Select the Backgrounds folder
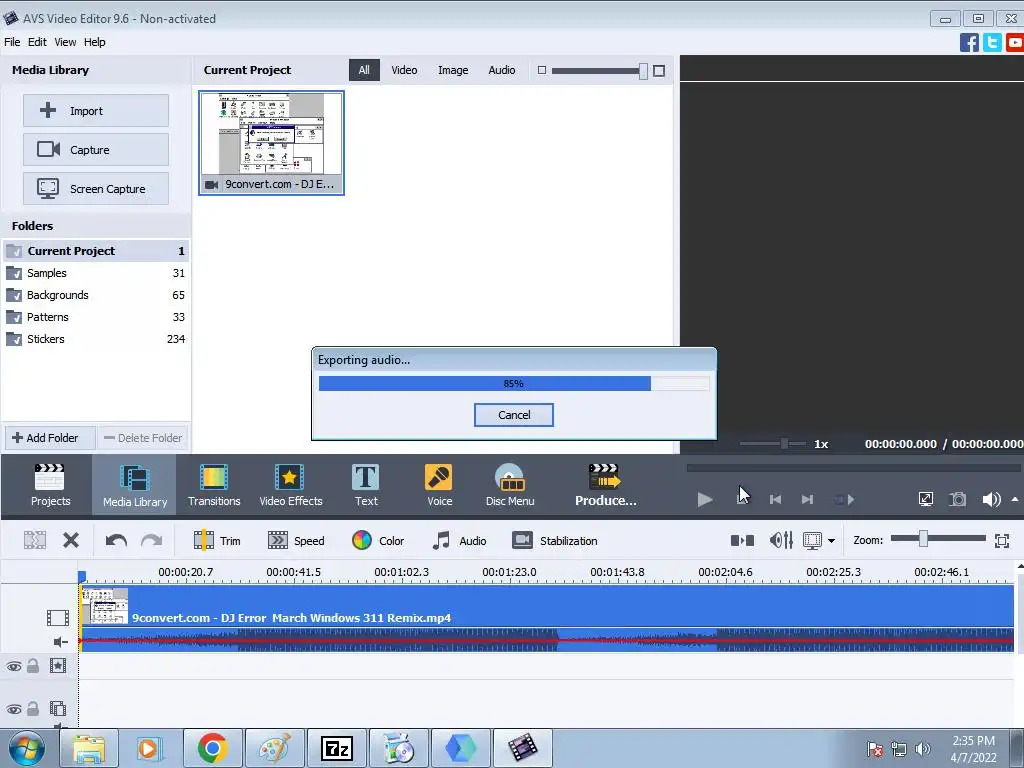The image size is (1024, 768). [x=96, y=295]
